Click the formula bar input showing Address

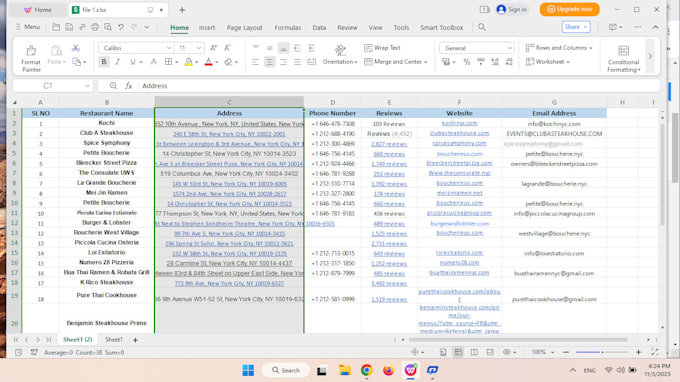coord(399,86)
